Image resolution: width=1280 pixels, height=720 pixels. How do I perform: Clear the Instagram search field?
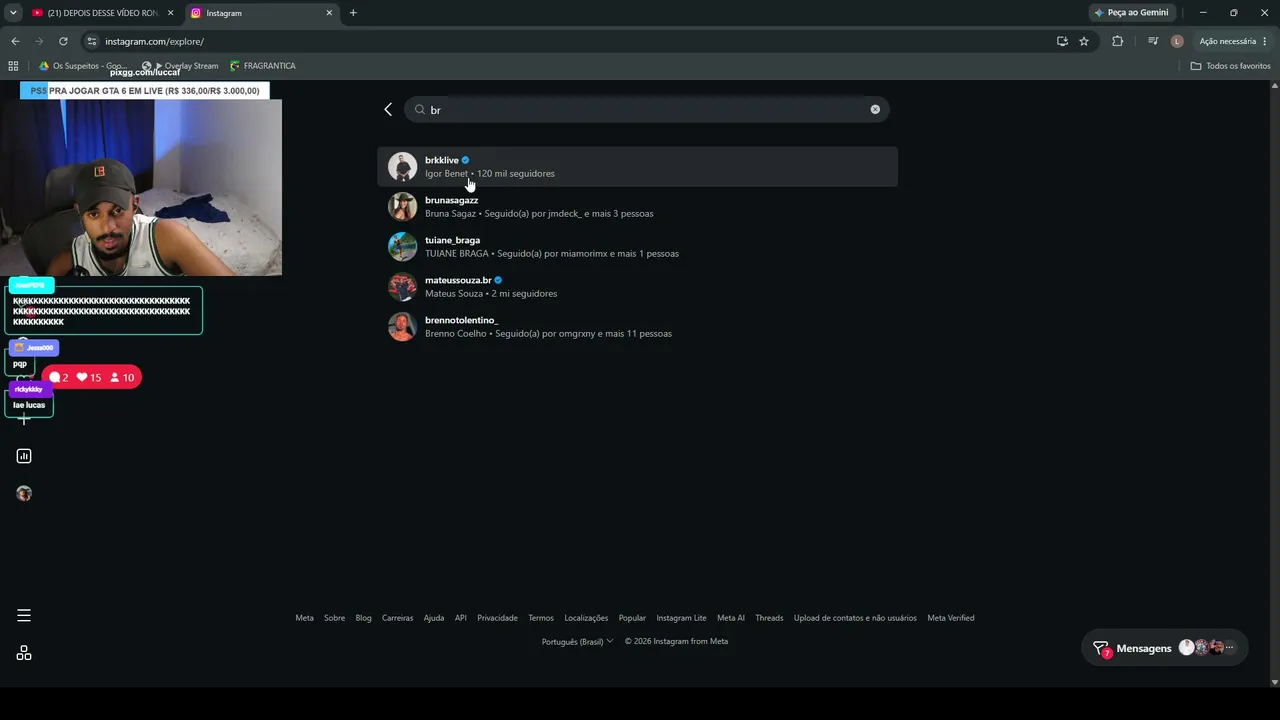(875, 110)
